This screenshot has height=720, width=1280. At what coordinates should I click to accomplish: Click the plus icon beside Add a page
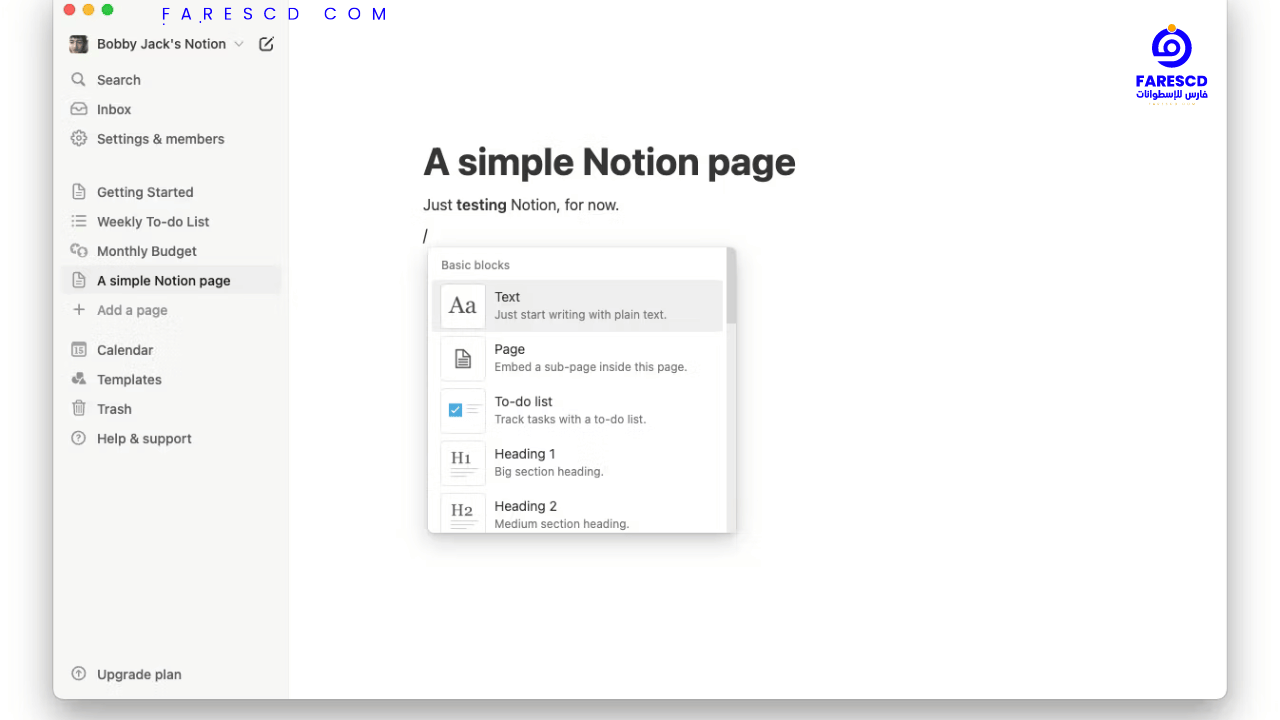pos(79,310)
